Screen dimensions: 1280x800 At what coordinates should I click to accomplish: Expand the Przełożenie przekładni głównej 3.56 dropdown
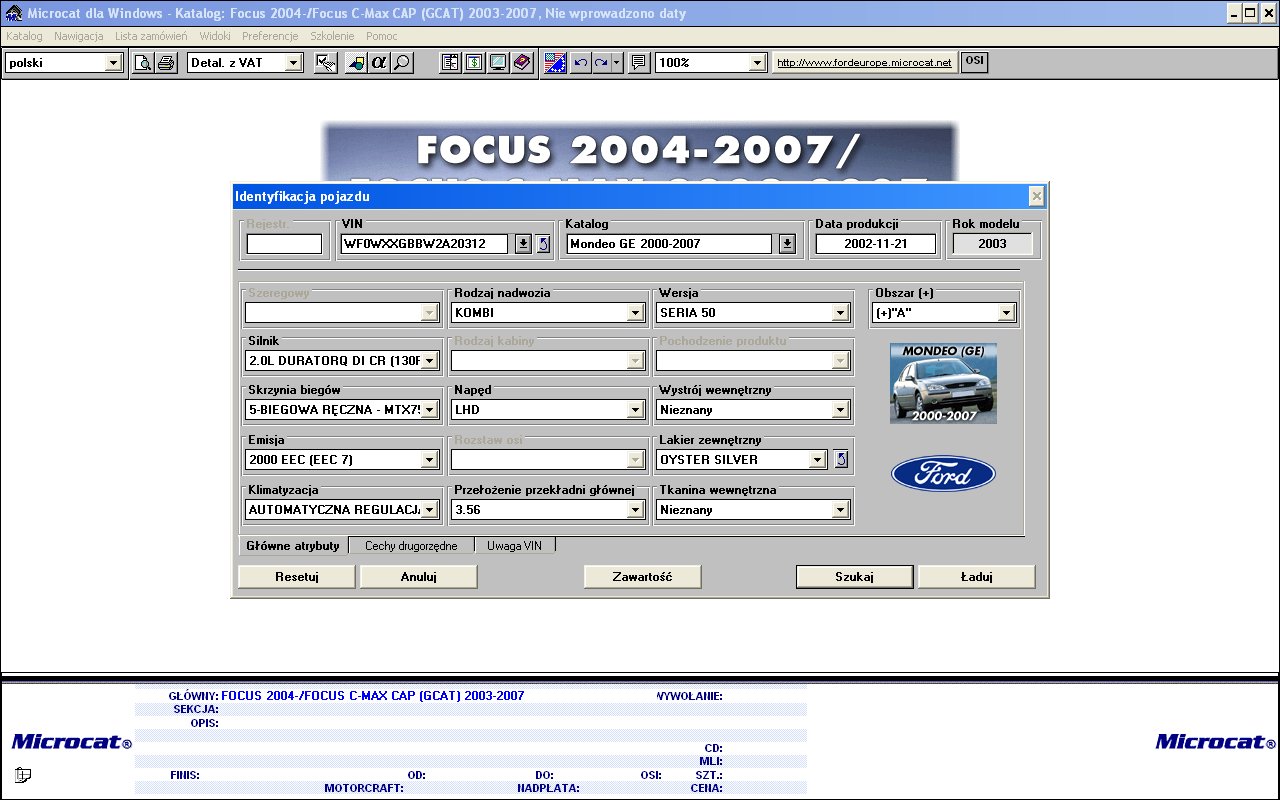635,510
